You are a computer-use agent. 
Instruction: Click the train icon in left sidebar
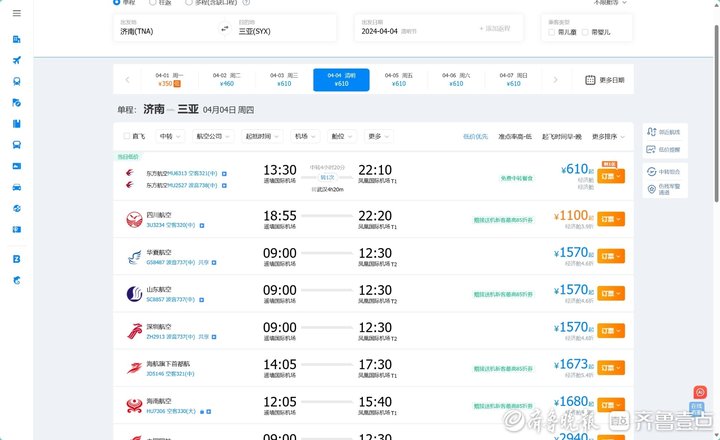pos(17,82)
